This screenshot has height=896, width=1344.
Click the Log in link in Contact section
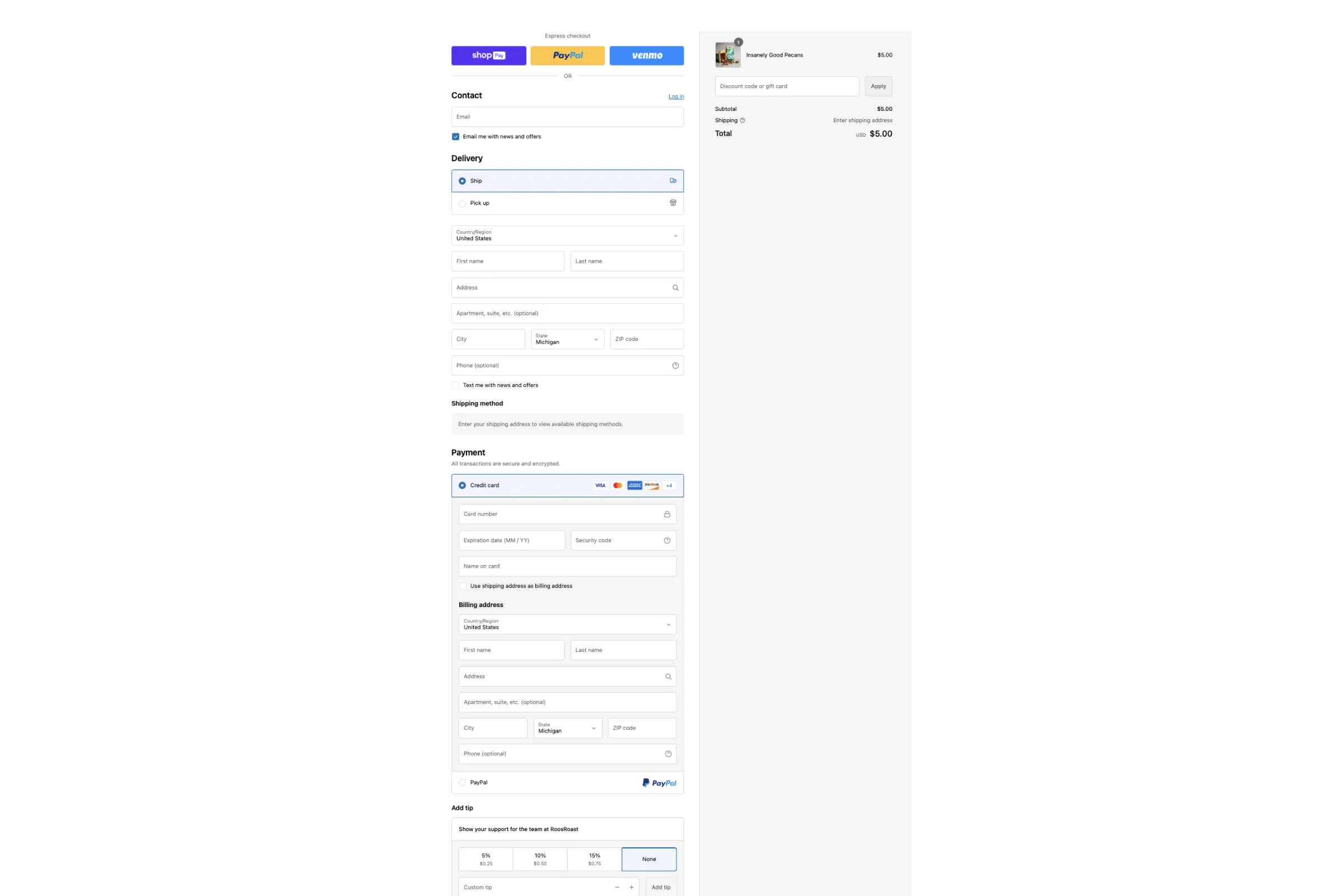click(x=675, y=96)
